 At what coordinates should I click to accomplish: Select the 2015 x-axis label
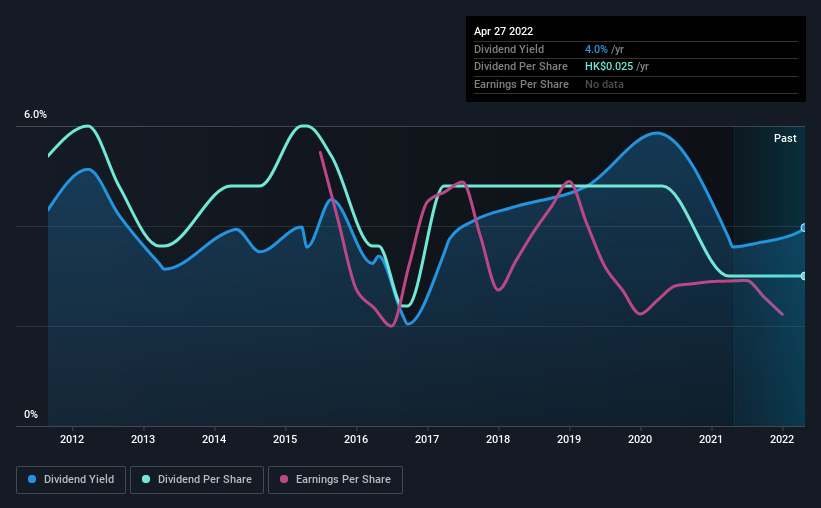point(285,439)
